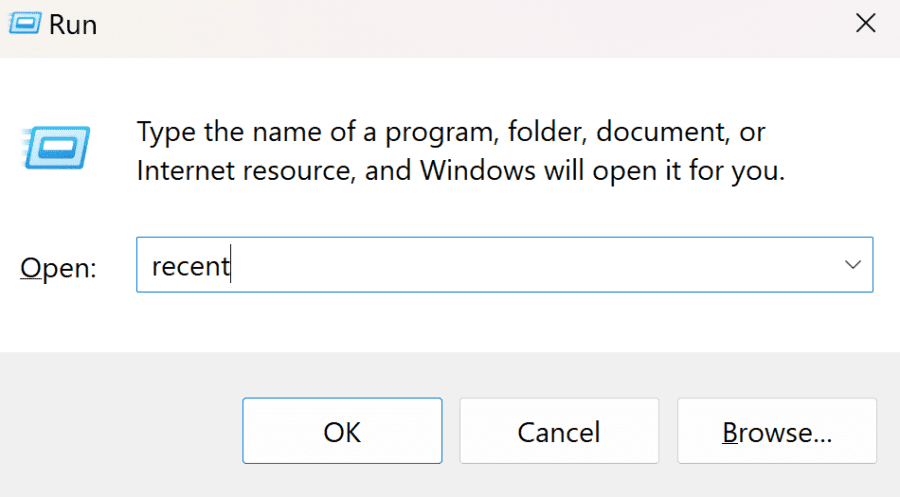Click the blue Run window graphic beside the description
Screen dimensions: 900x497
(x=56, y=147)
